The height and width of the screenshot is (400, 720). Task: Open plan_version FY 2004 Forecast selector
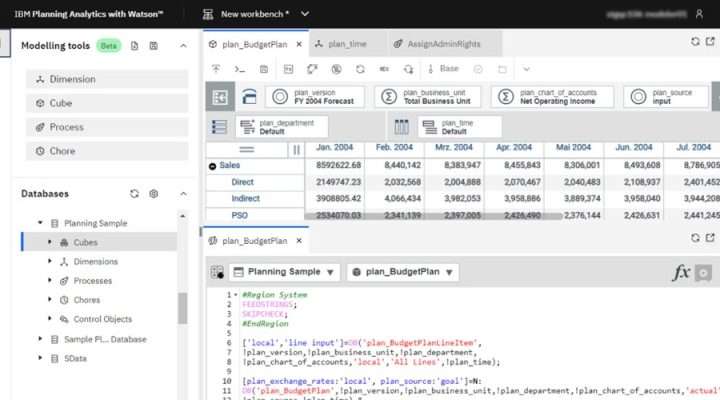tap(315, 97)
